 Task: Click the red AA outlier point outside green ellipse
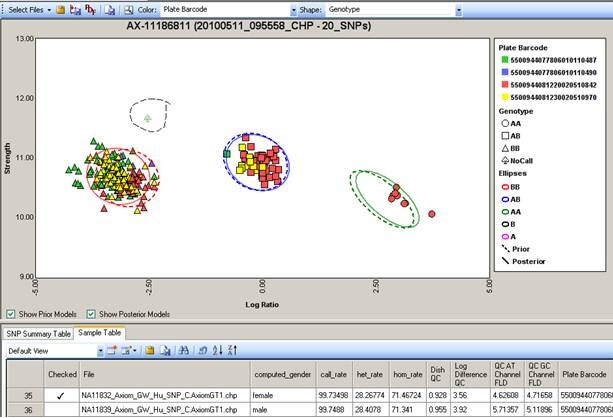click(x=432, y=214)
